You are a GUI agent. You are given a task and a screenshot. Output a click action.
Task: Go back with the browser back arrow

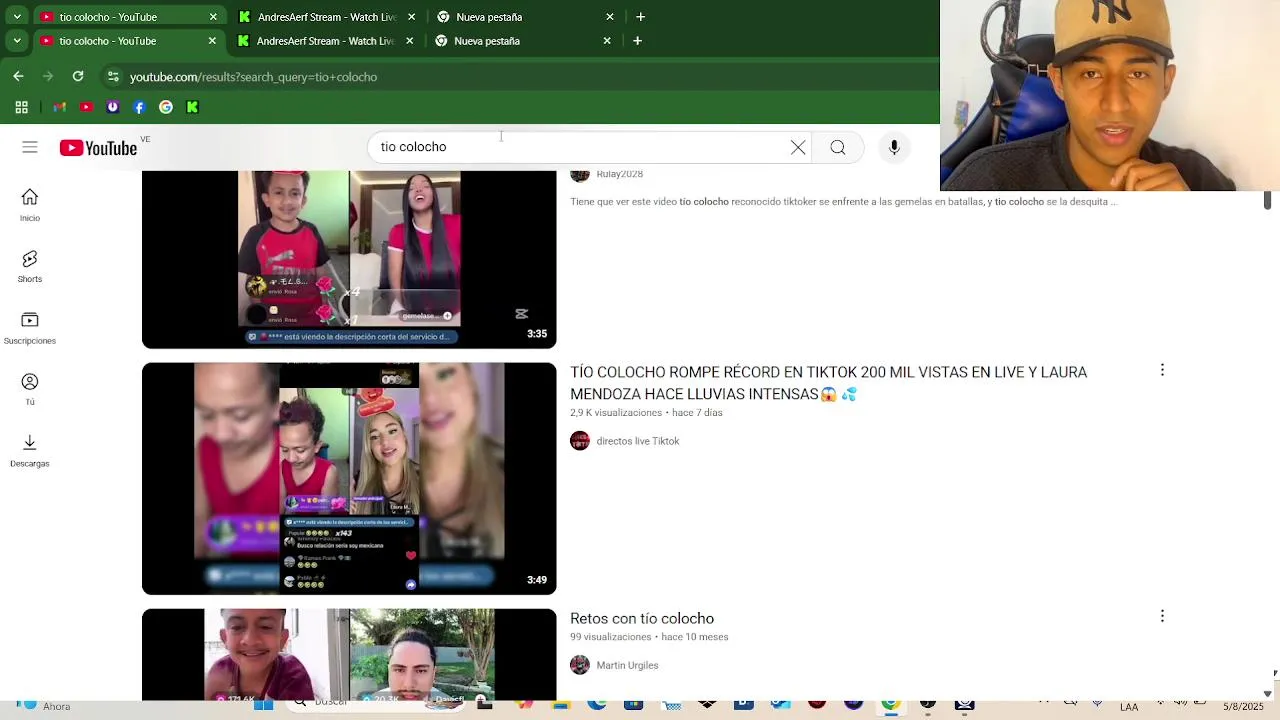(18, 76)
